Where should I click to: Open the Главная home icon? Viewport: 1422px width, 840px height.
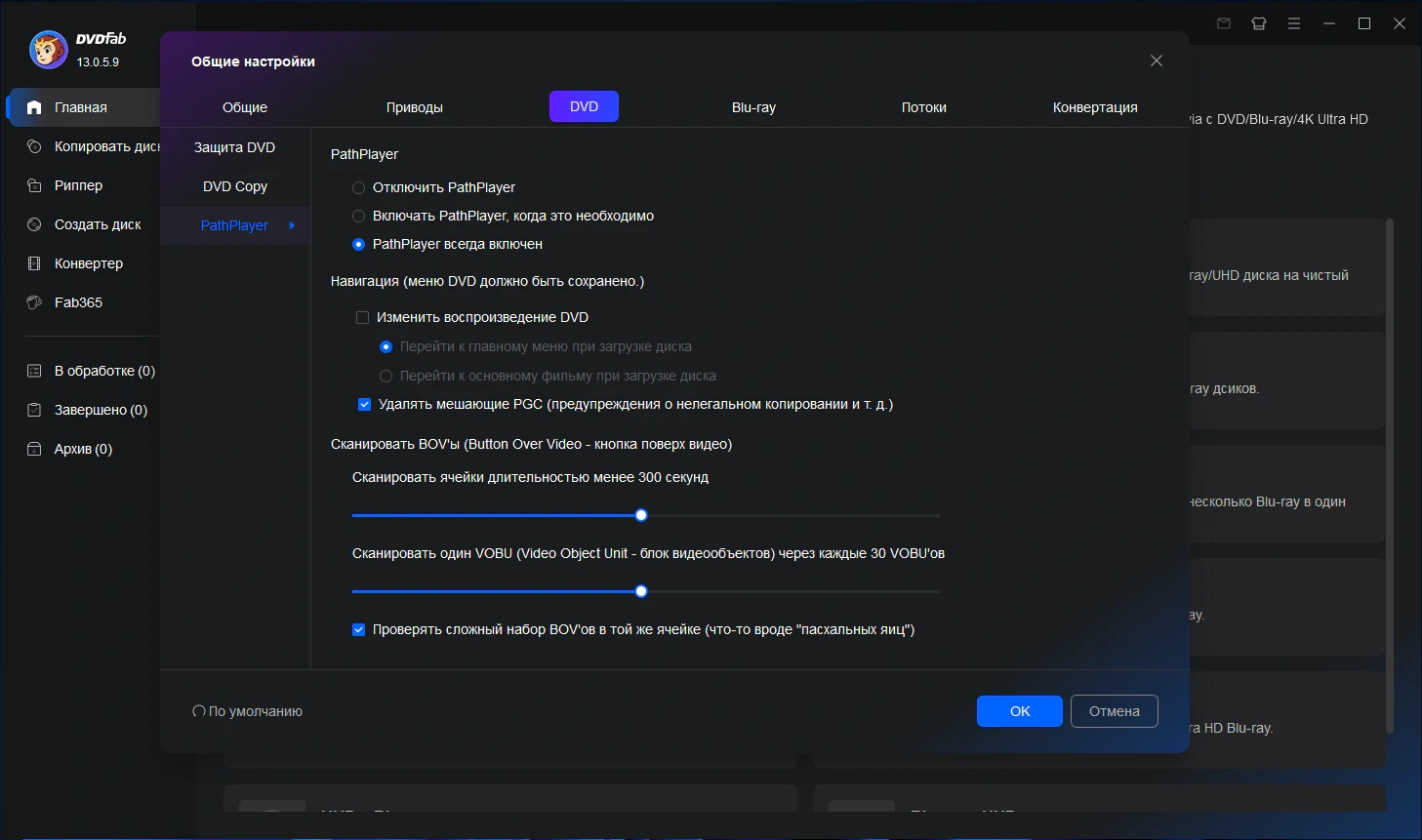(x=34, y=107)
